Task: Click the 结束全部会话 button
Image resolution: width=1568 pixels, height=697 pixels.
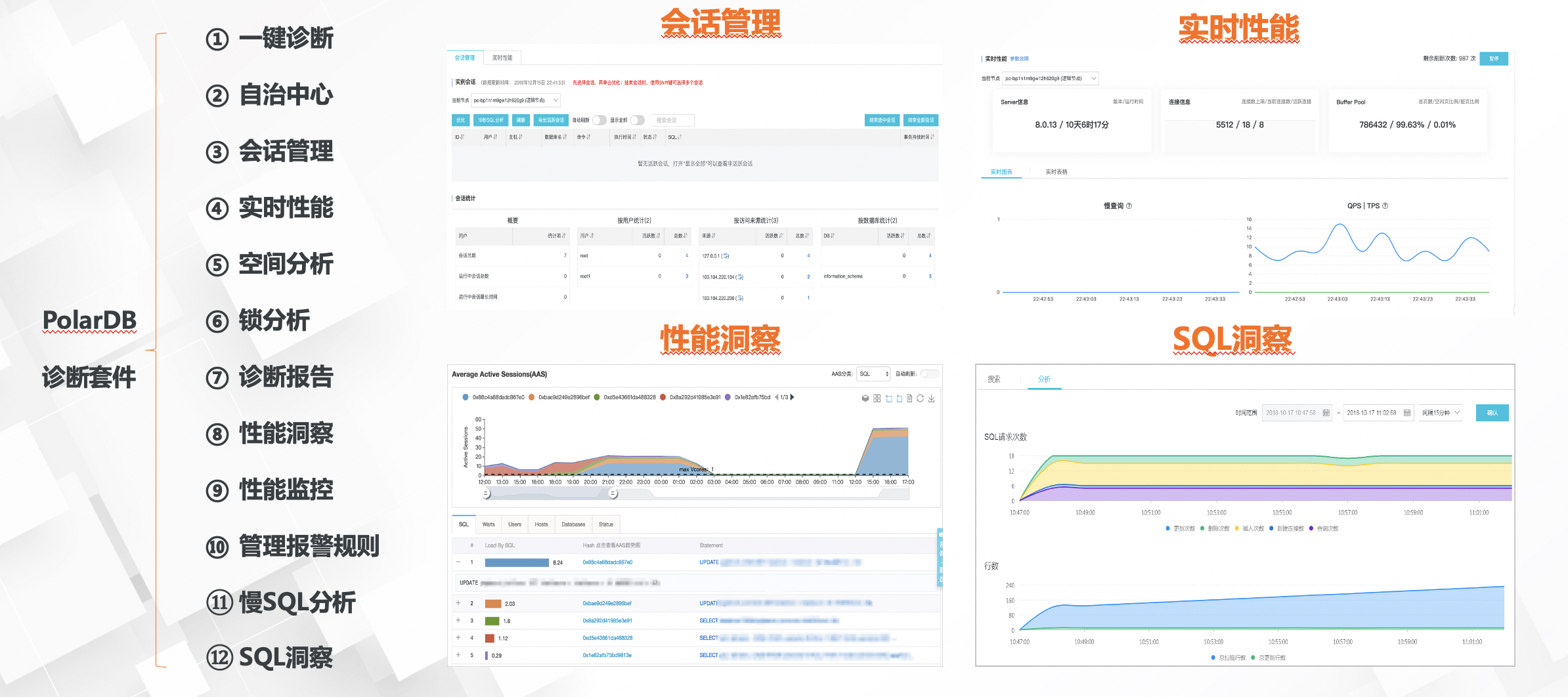Action: (921, 120)
